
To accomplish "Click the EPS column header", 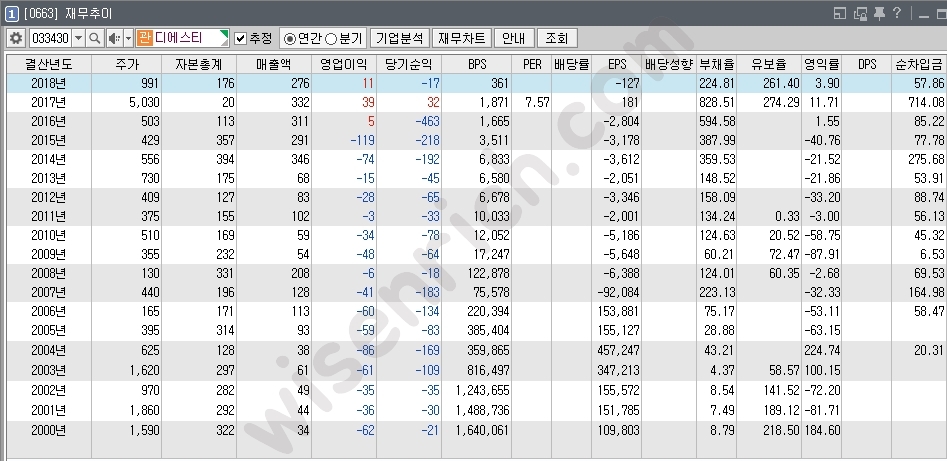I will [x=617, y=64].
